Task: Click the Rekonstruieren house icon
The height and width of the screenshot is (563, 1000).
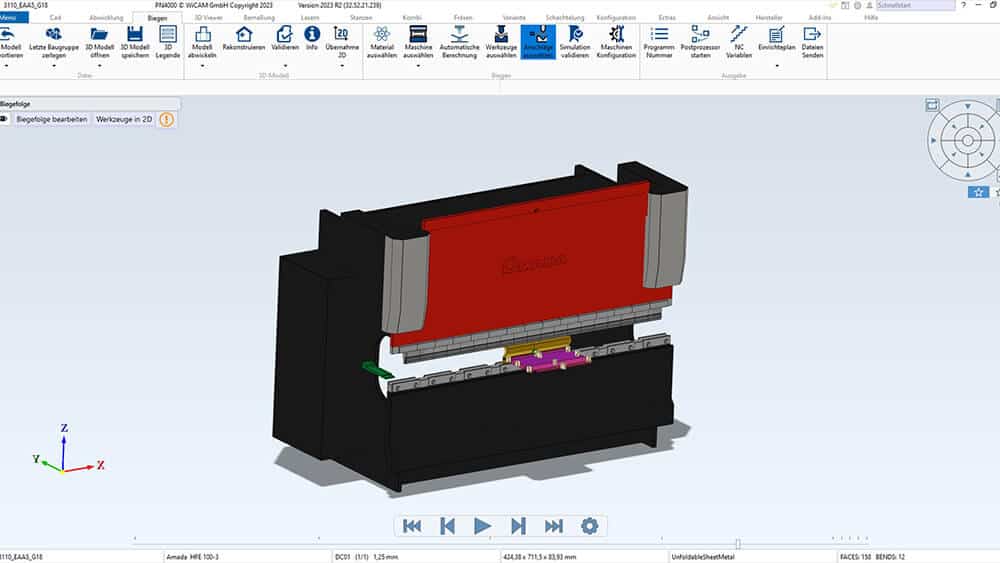Action: pos(243,36)
